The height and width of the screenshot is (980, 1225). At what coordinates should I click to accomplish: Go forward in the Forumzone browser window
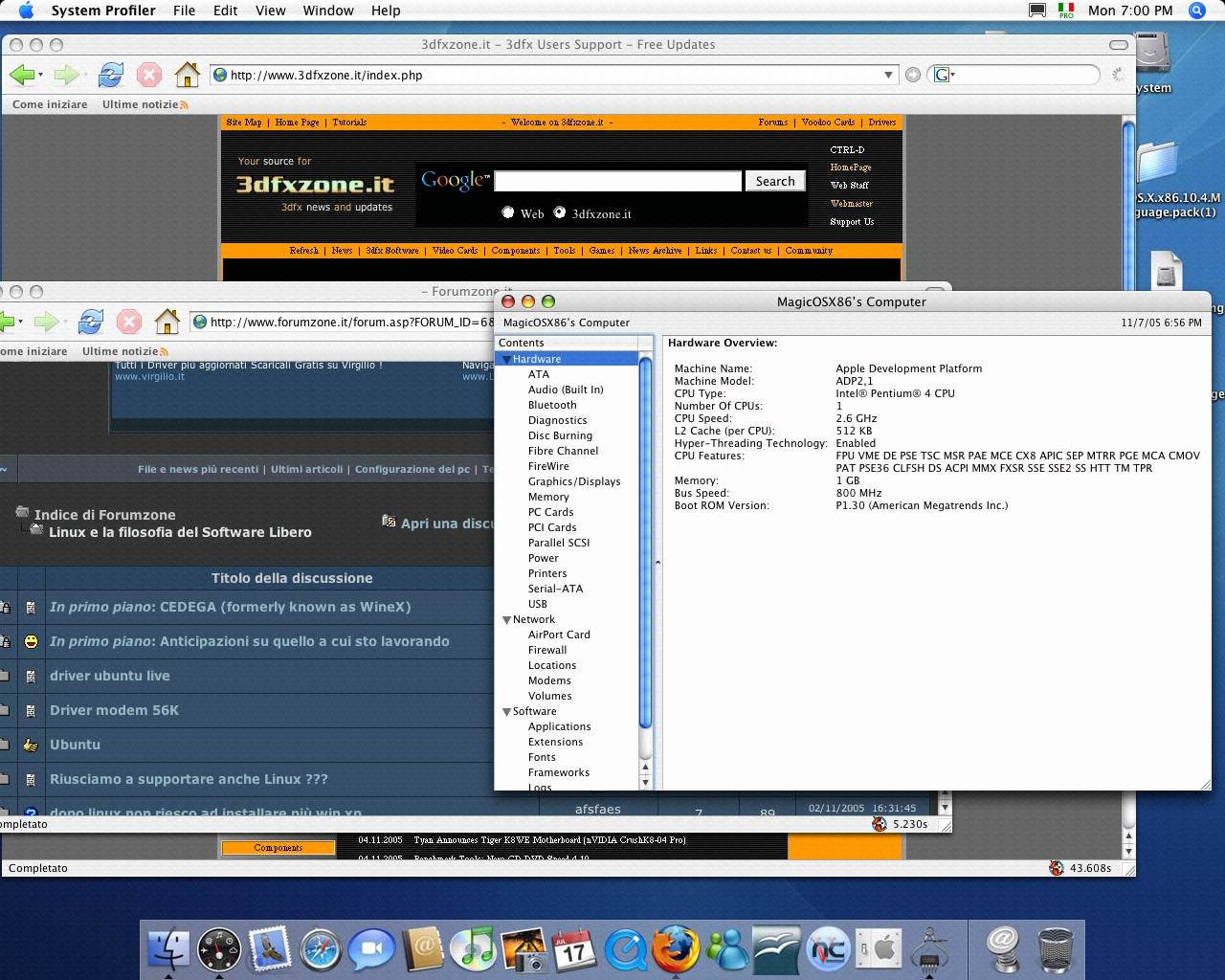(45, 322)
